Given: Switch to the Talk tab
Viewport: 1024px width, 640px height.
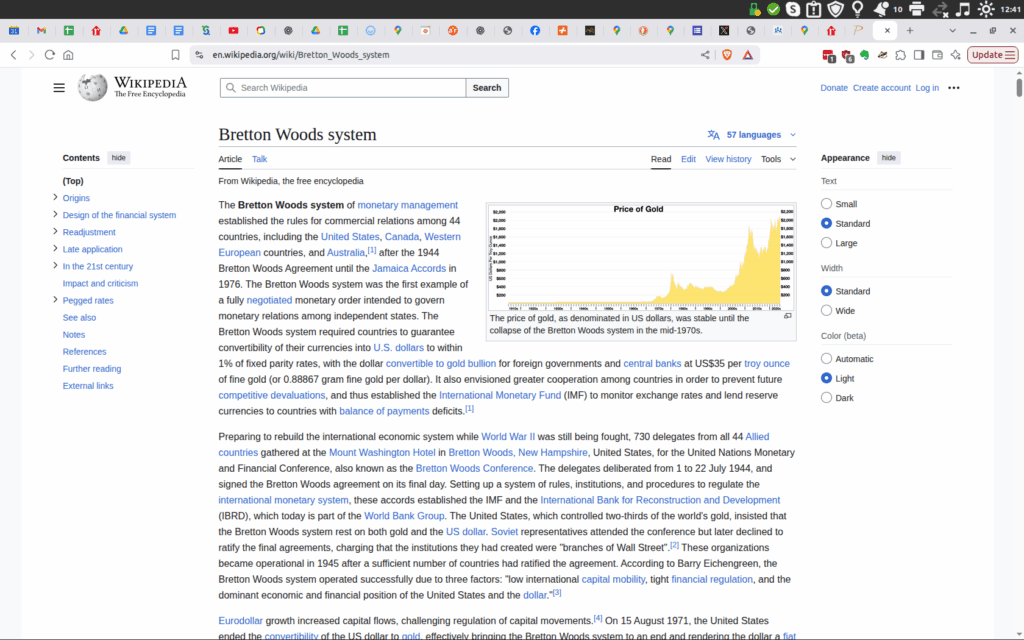Looking at the screenshot, I should (x=259, y=159).
